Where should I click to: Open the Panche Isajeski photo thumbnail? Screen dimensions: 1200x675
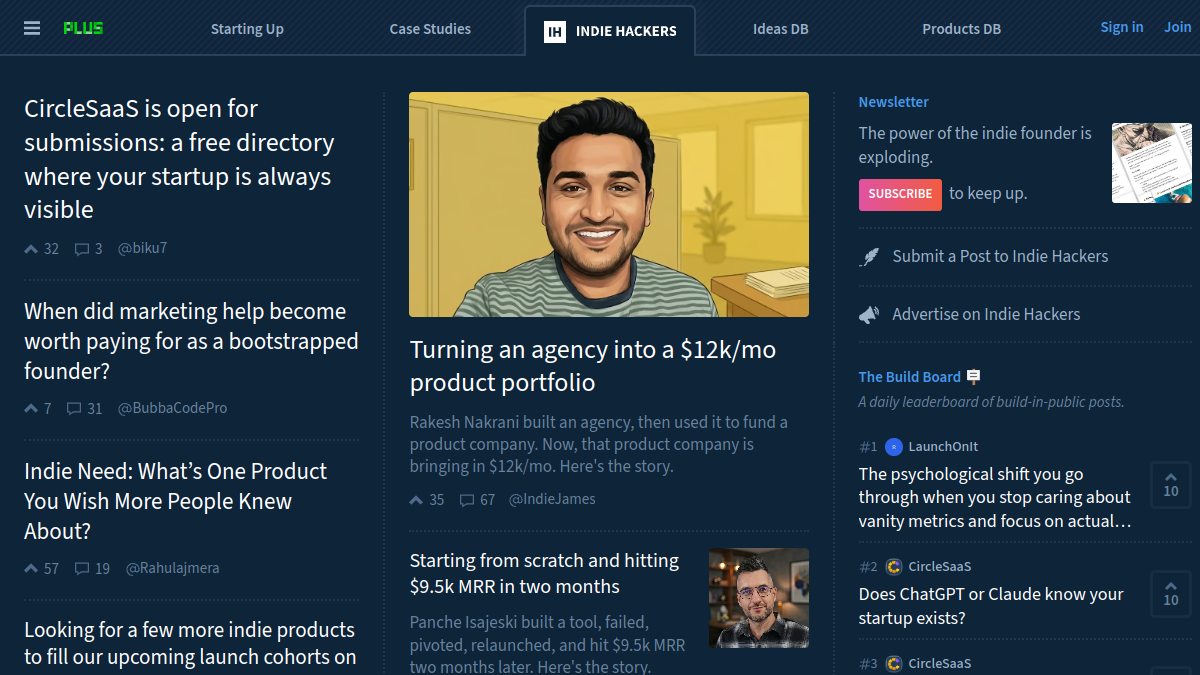tap(759, 598)
